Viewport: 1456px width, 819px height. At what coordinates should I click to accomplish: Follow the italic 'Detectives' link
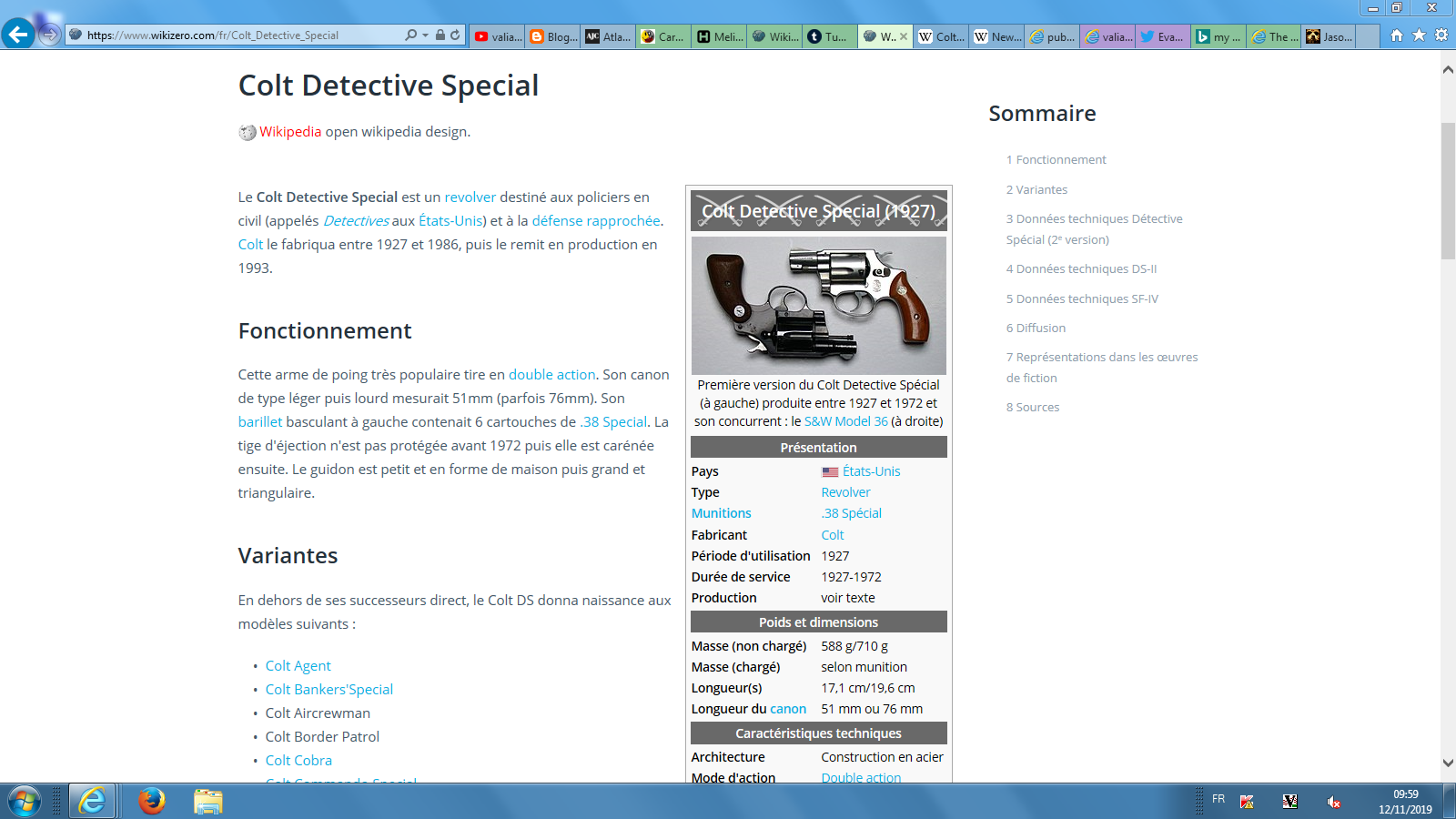356,220
